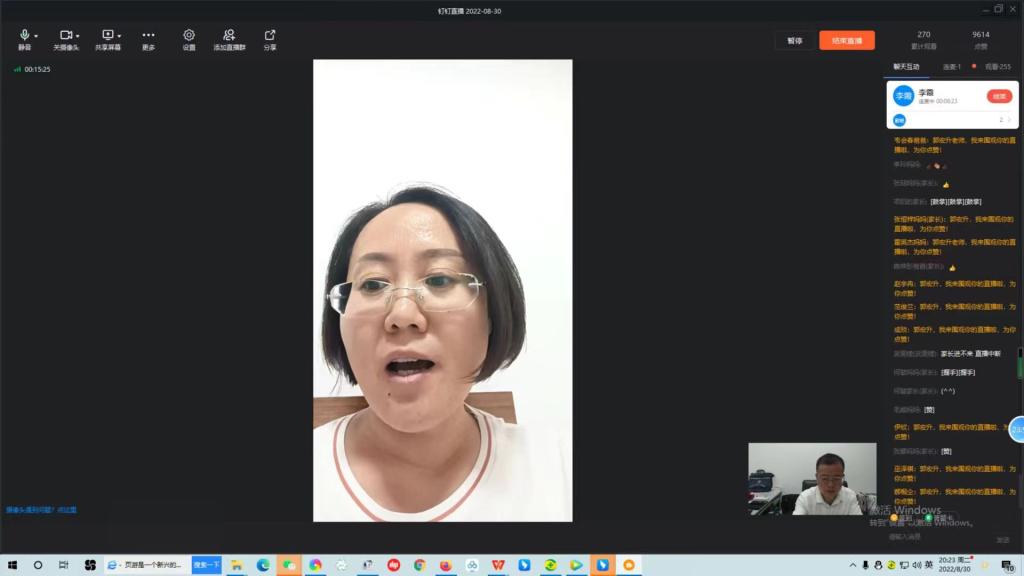The height and width of the screenshot is (576, 1024).
Task: Pause the live stream (暂停)
Action: [x=794, y=41]
